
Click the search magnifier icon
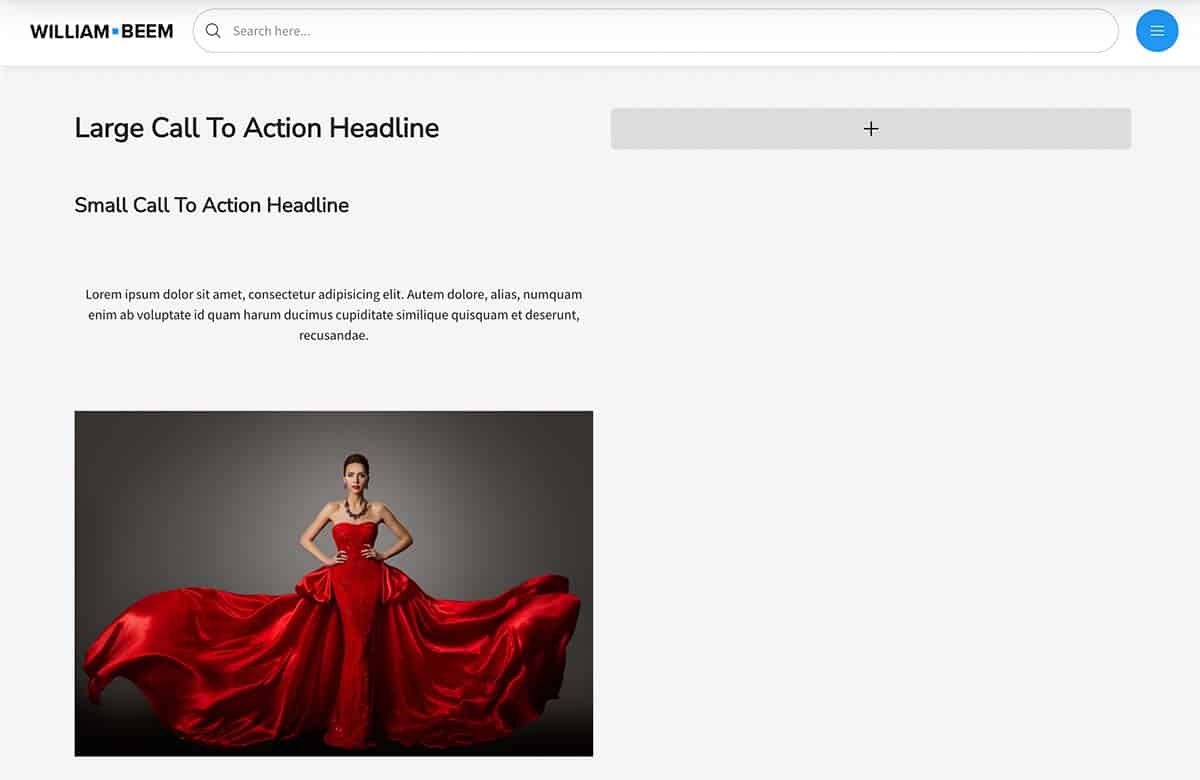click(213, 31)
